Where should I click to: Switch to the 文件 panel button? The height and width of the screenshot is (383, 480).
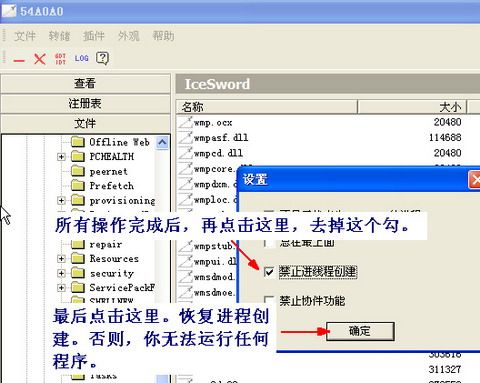85,123
